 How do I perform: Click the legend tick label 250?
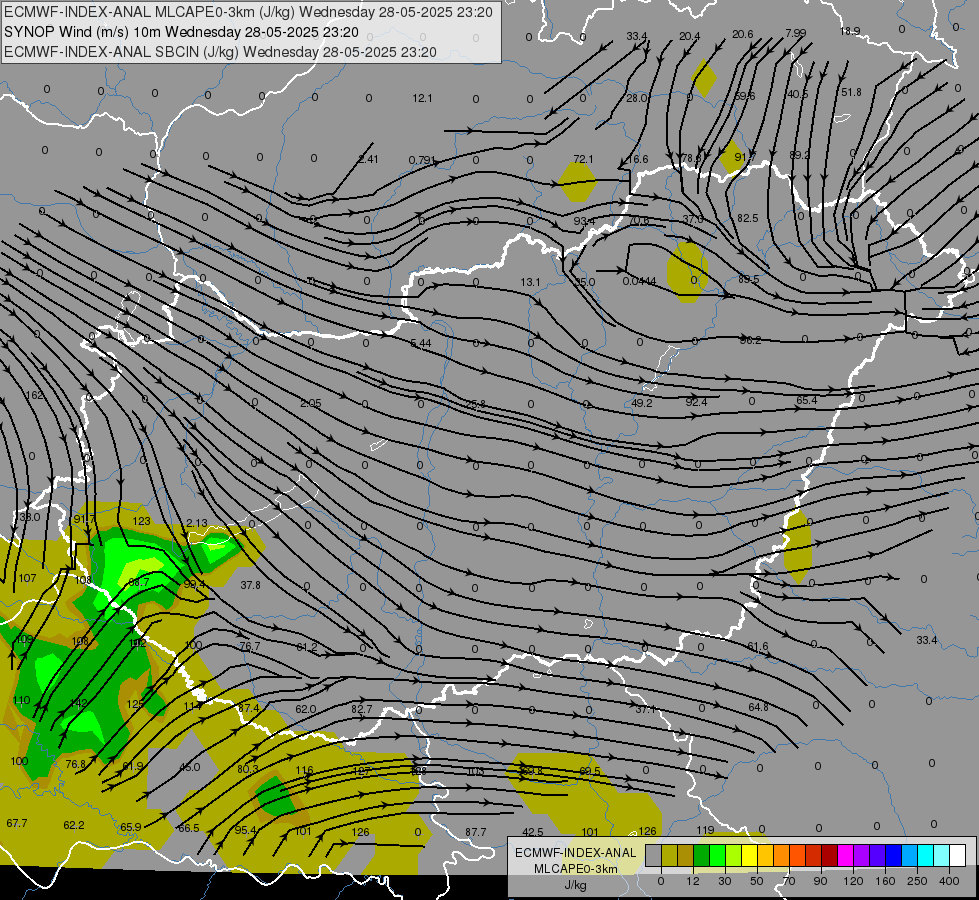point(917,881)
